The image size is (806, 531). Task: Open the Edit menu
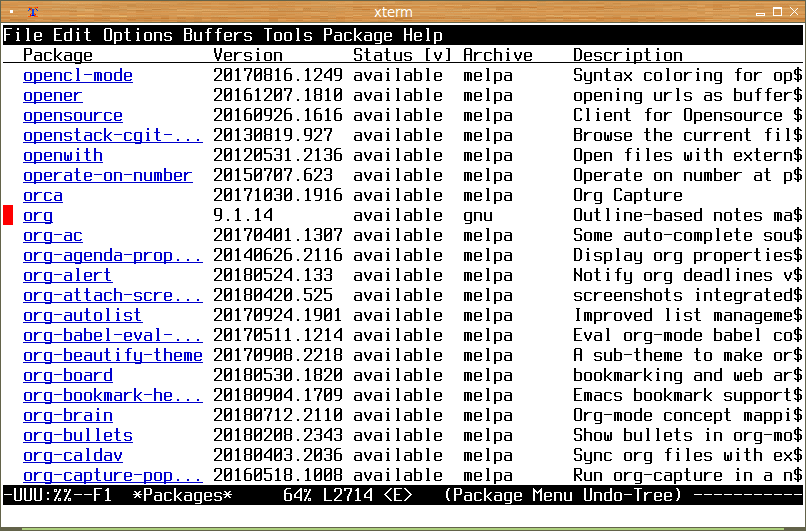coord(72,35)
